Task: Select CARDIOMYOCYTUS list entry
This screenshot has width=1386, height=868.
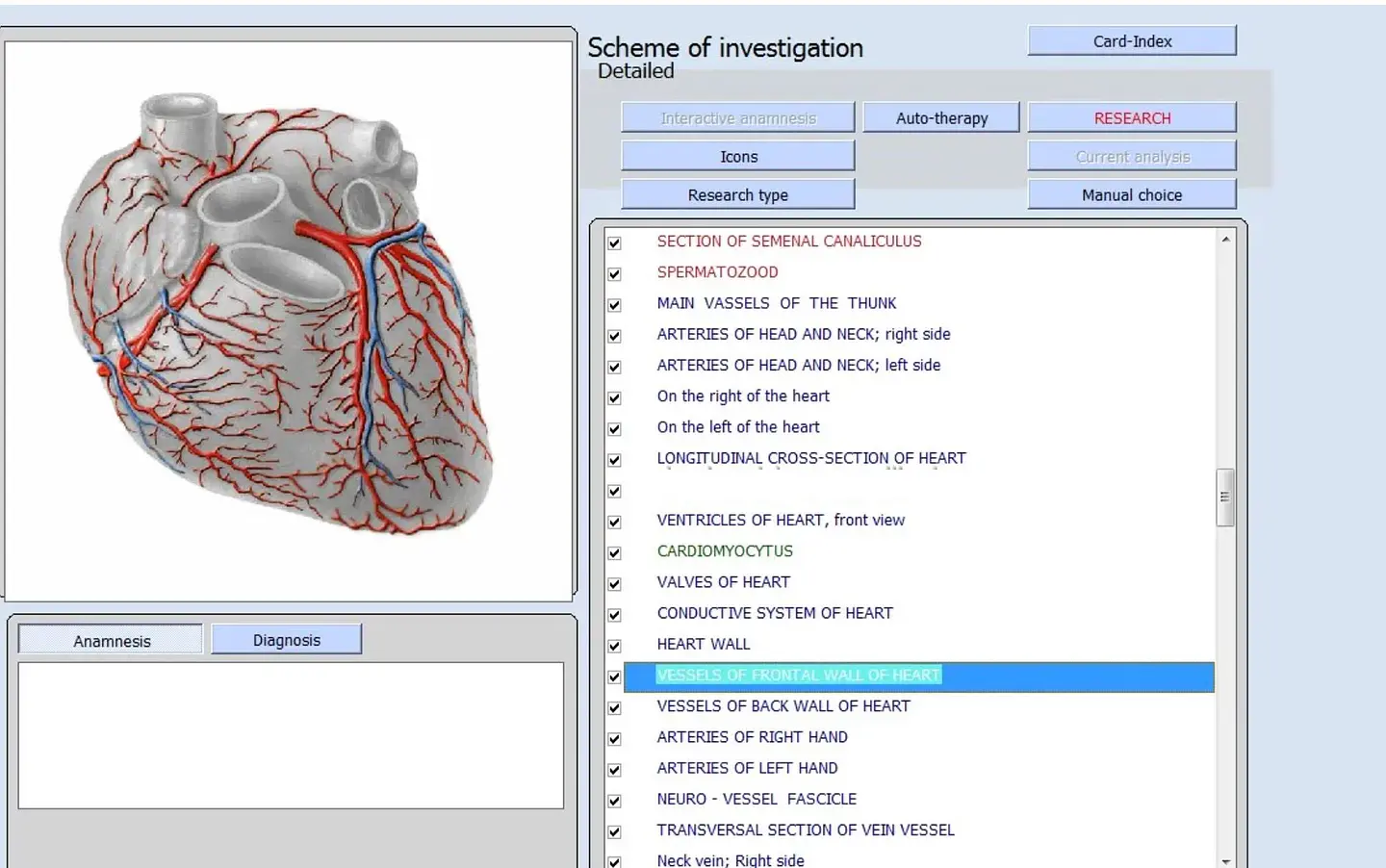Action: pyautogui.click(x=725, y=551)
